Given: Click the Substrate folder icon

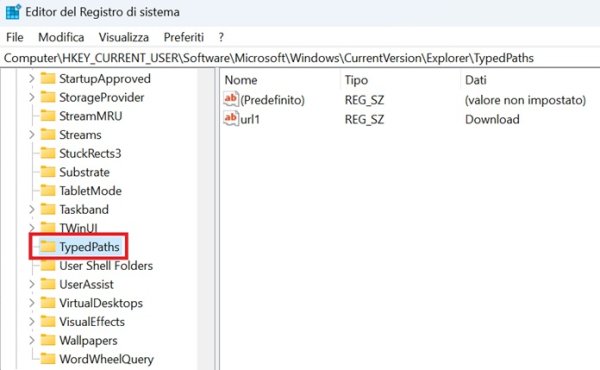Looking at the screenshot, I should [x=48, y=172].
